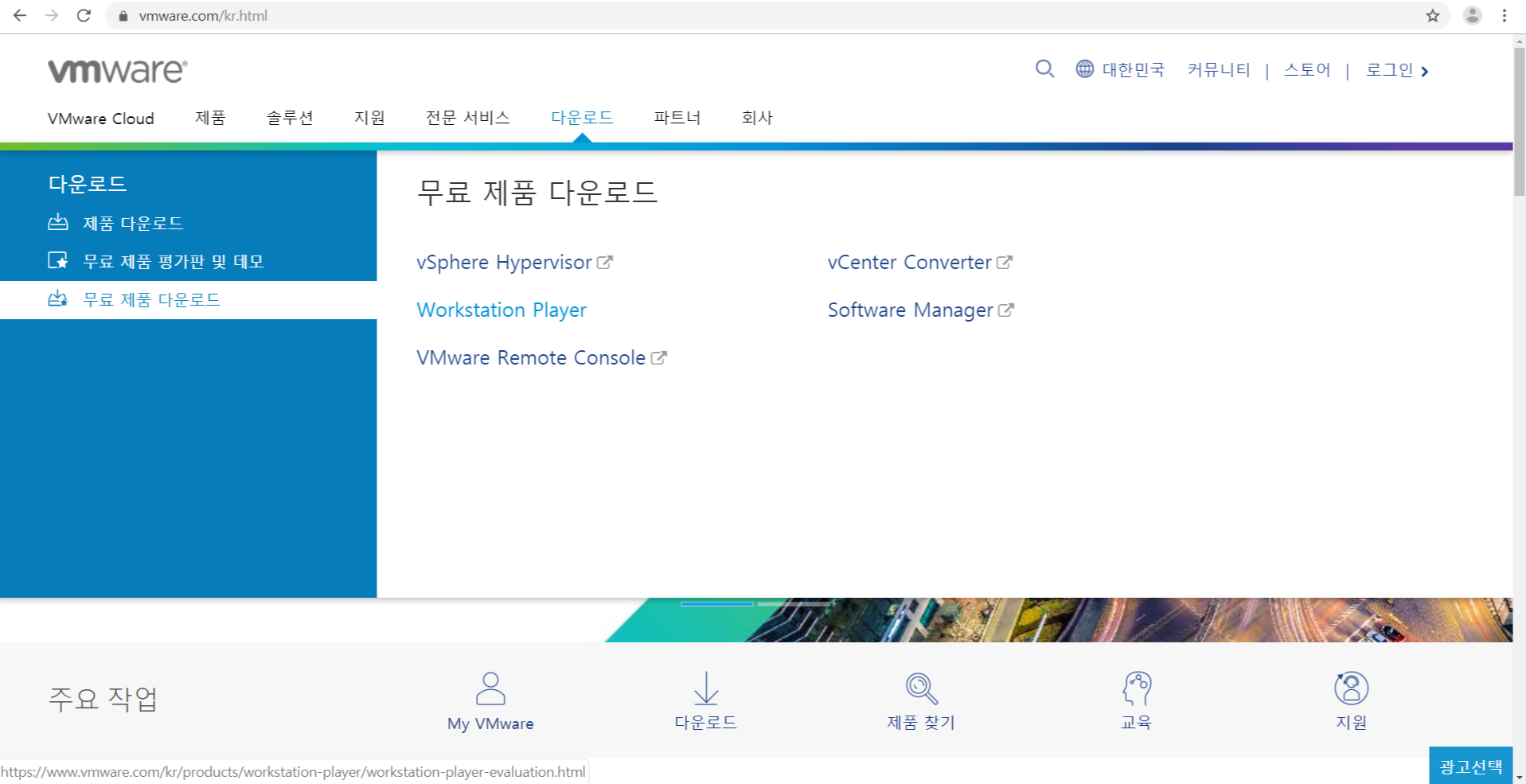Click the 다운로드 sidebar heading
1526x784 pixels.
click(88, 184)
